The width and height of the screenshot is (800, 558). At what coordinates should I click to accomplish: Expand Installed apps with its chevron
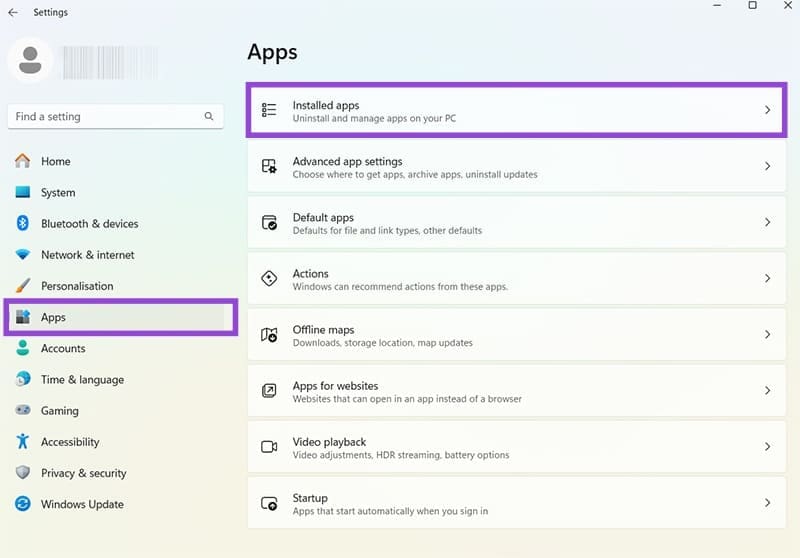[767, 110]
